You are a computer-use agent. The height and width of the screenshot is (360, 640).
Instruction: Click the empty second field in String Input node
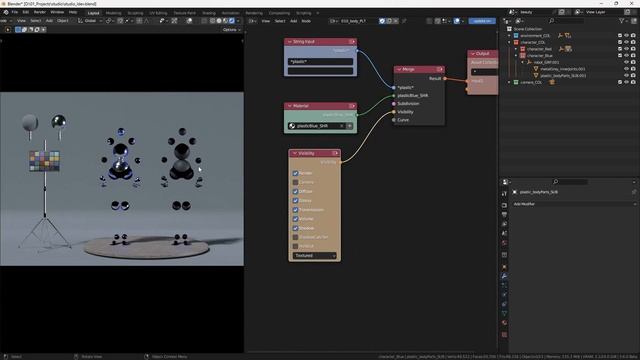[x=320, y=71]
